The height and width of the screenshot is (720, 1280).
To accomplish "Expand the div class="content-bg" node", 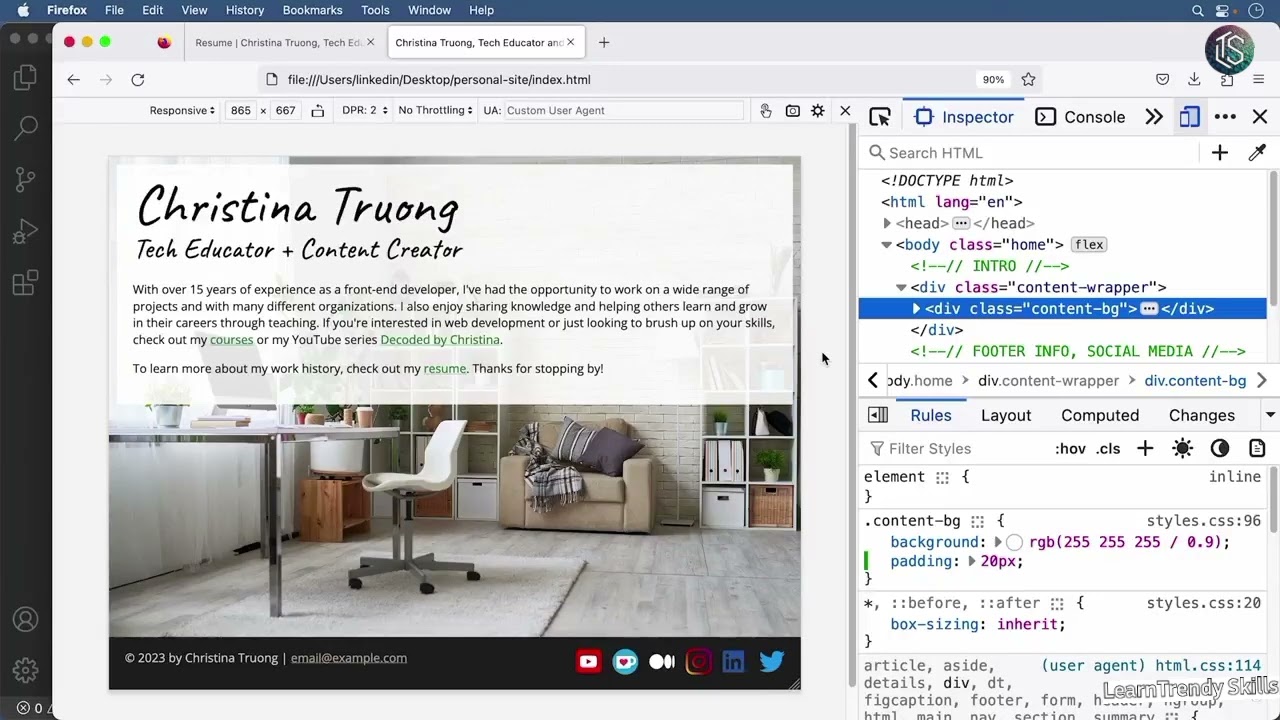I will tap(916, 309).
